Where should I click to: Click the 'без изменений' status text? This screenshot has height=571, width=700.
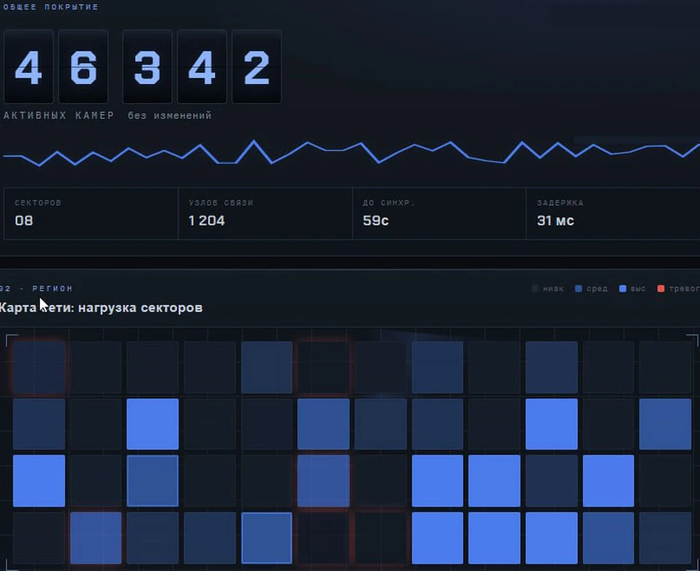(170, 116)
